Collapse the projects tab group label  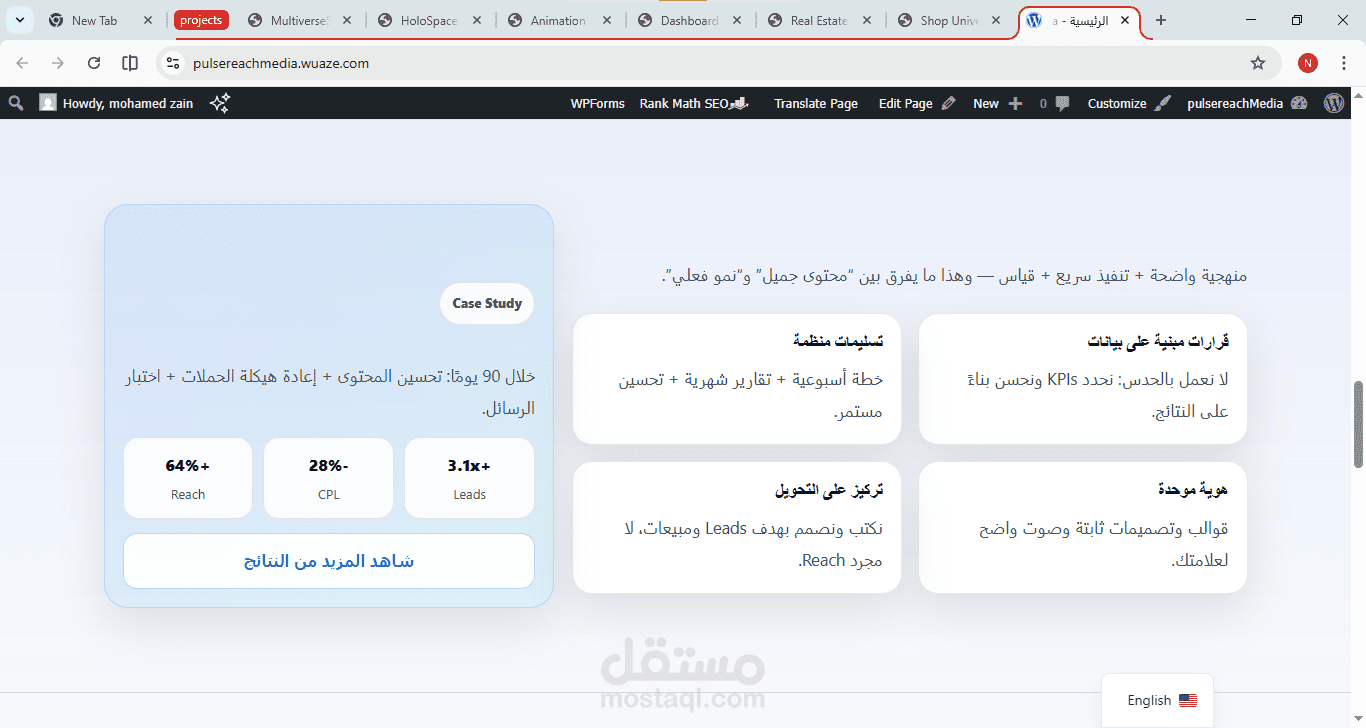(x=201, y=20)
